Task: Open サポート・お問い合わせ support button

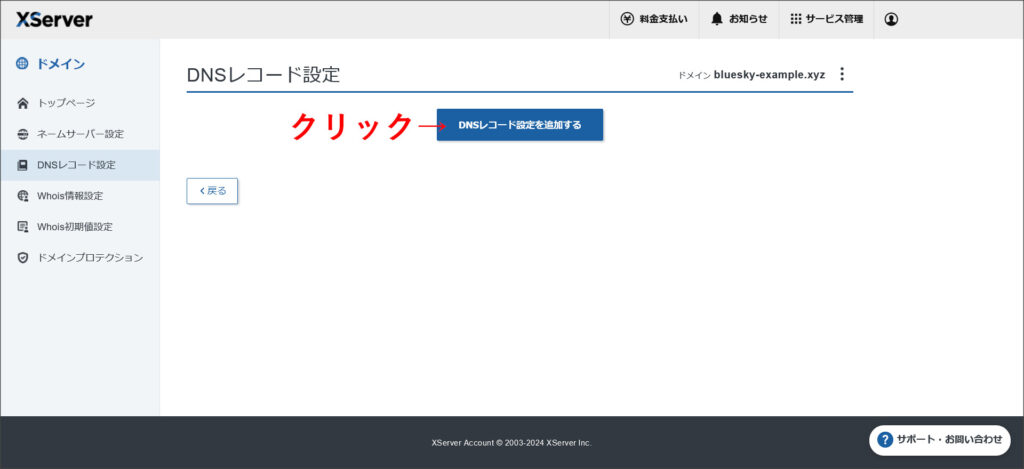Action: (x=940, y=440)
